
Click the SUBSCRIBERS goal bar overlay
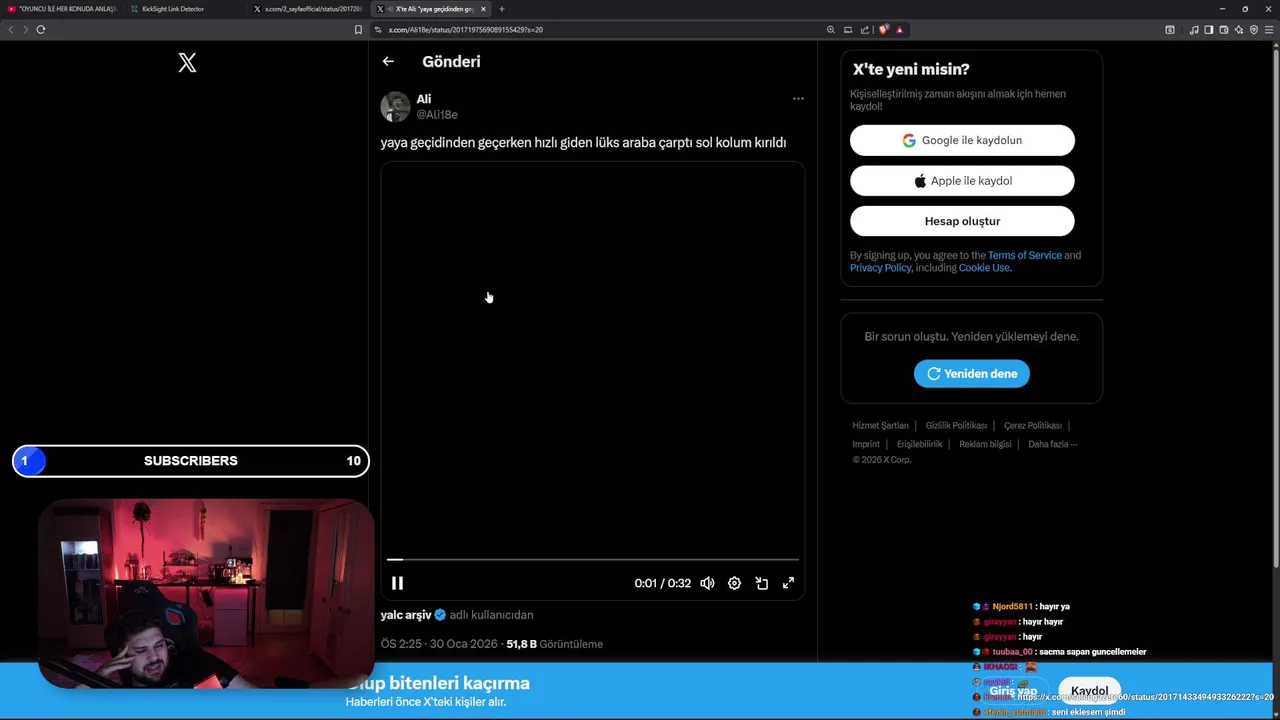(191, 461)
